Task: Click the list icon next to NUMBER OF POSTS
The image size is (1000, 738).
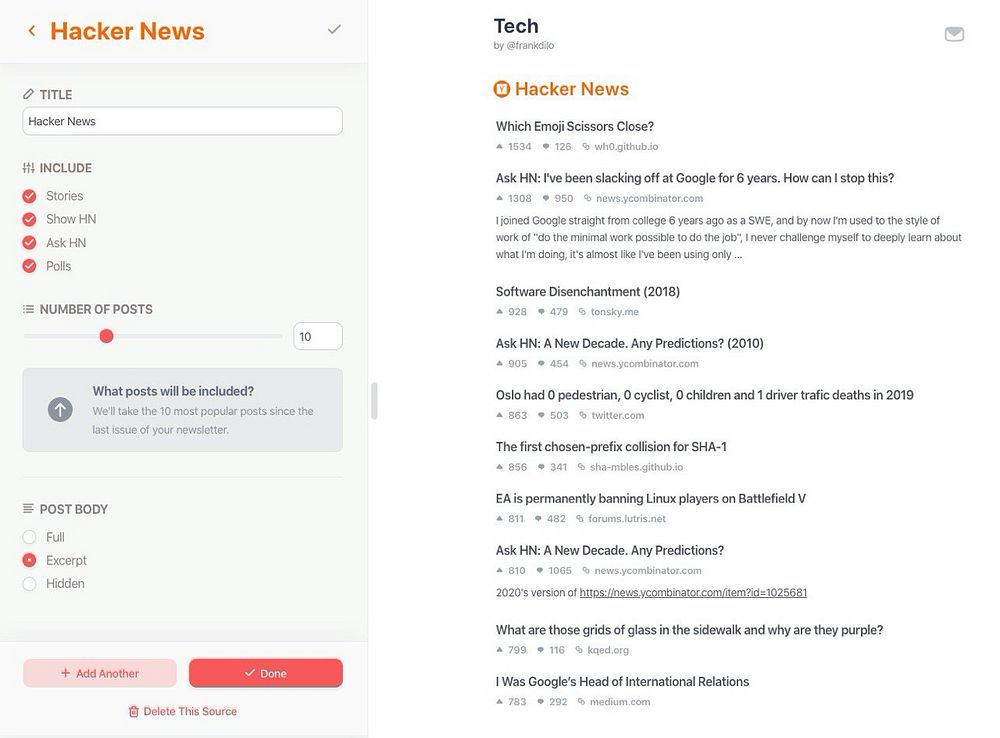Action: point(29,309)
